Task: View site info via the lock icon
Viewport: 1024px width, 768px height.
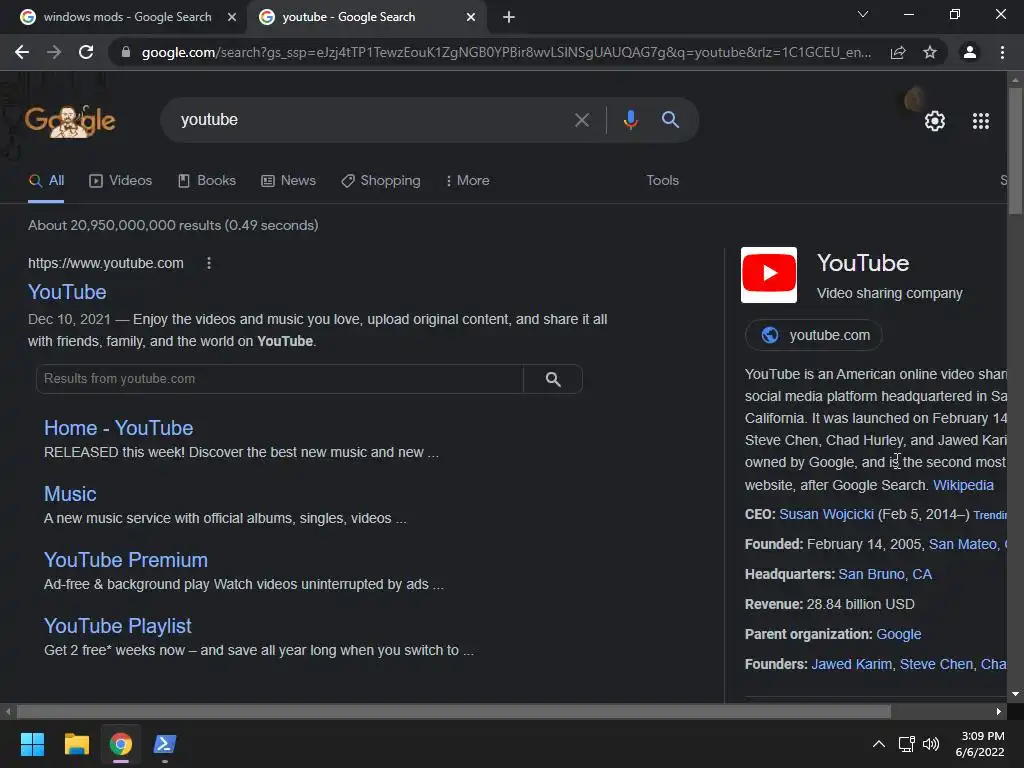Action: pyautogui.click(x=126, y=52)
